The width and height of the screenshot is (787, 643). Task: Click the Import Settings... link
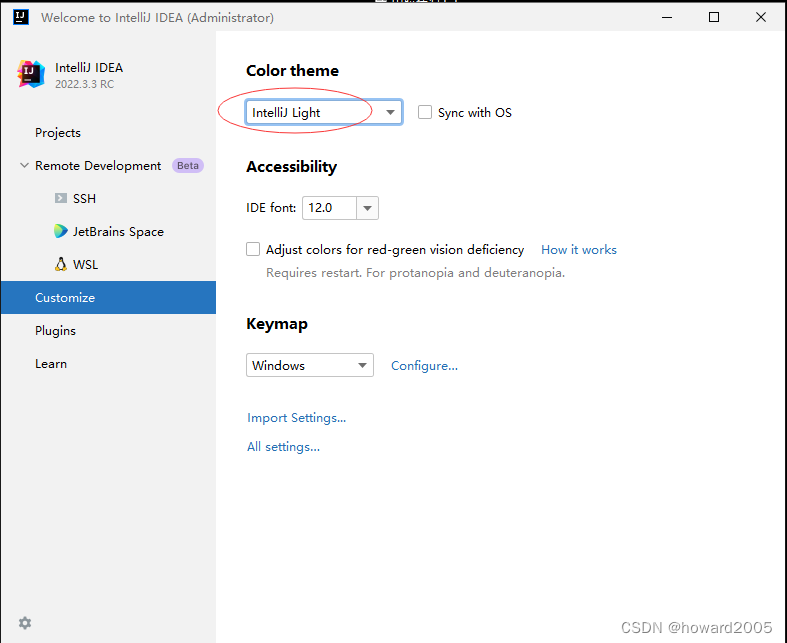pyautogui.click(x=296, y=418)
